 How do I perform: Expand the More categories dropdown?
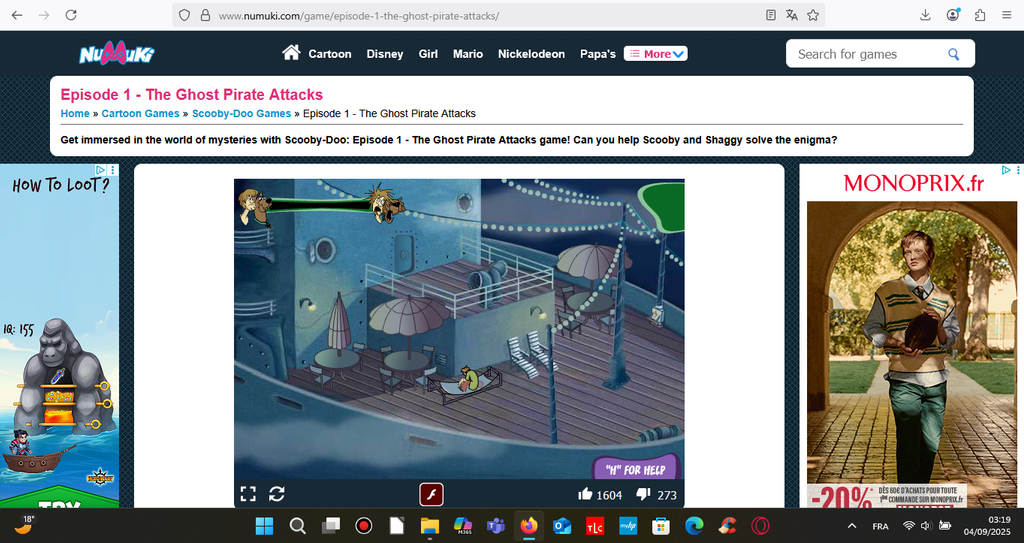tap(656, 54)
